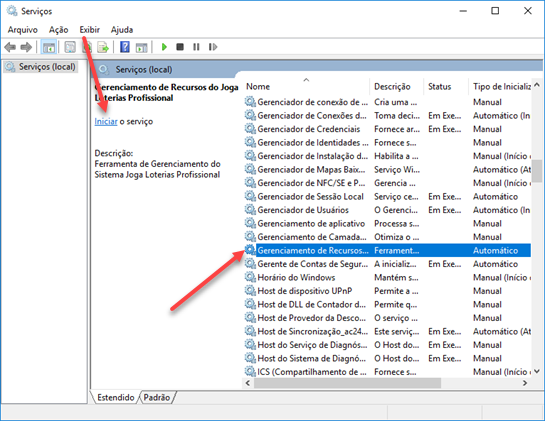Click the Forward arrow toolbar icon
Image resolution: width=545 pixels, height=422 pixels.
pyautogui.click(x=26, y=47)
